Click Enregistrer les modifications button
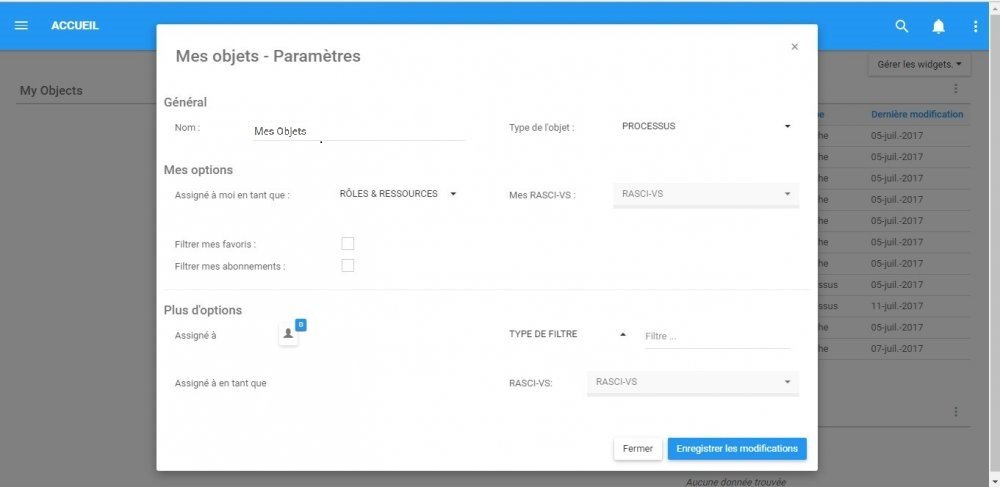1000x487 pixels. tap(737, 449)
